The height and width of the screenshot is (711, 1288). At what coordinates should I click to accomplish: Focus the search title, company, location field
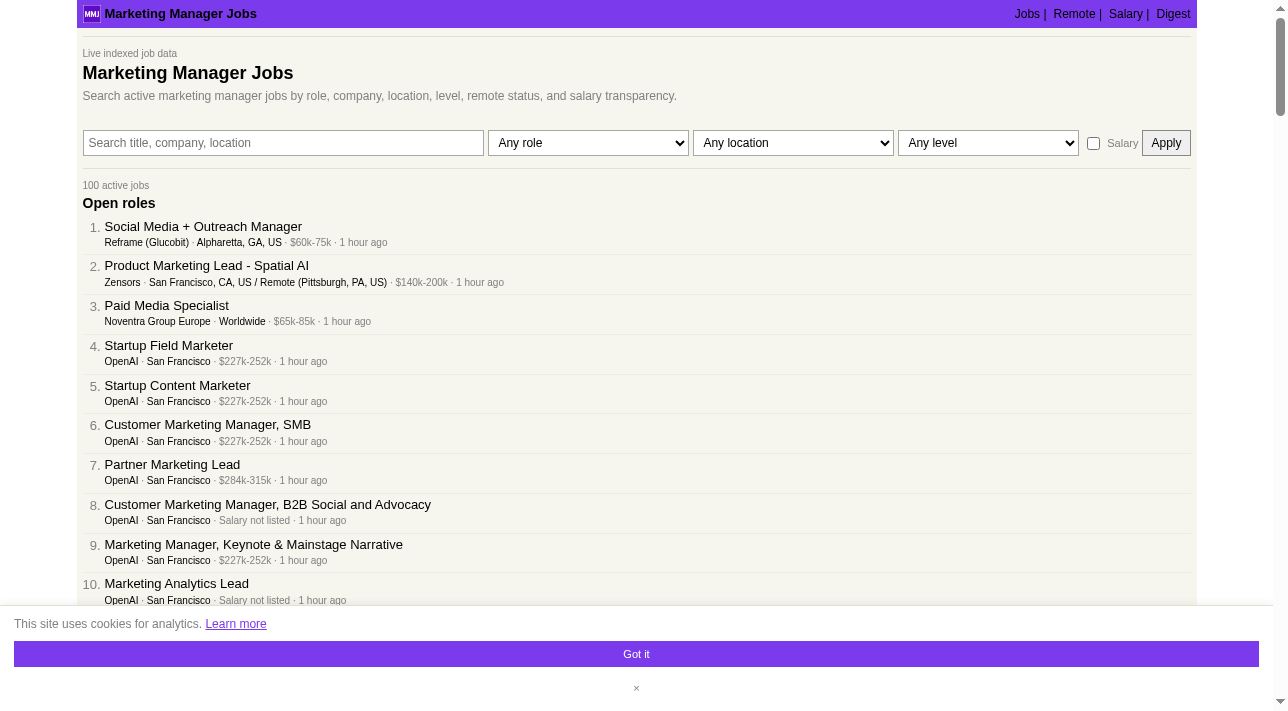[x=283, y=143]
